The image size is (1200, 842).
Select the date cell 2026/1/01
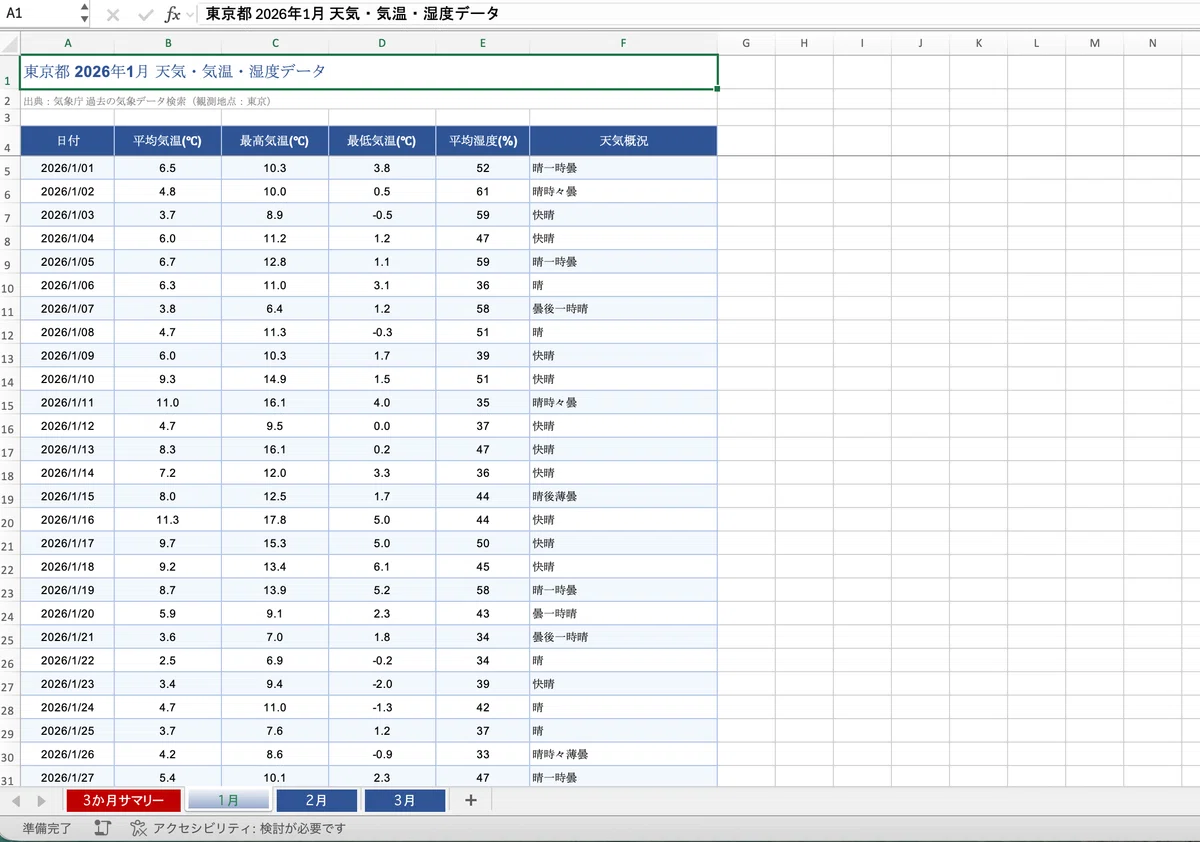[68, 168]
